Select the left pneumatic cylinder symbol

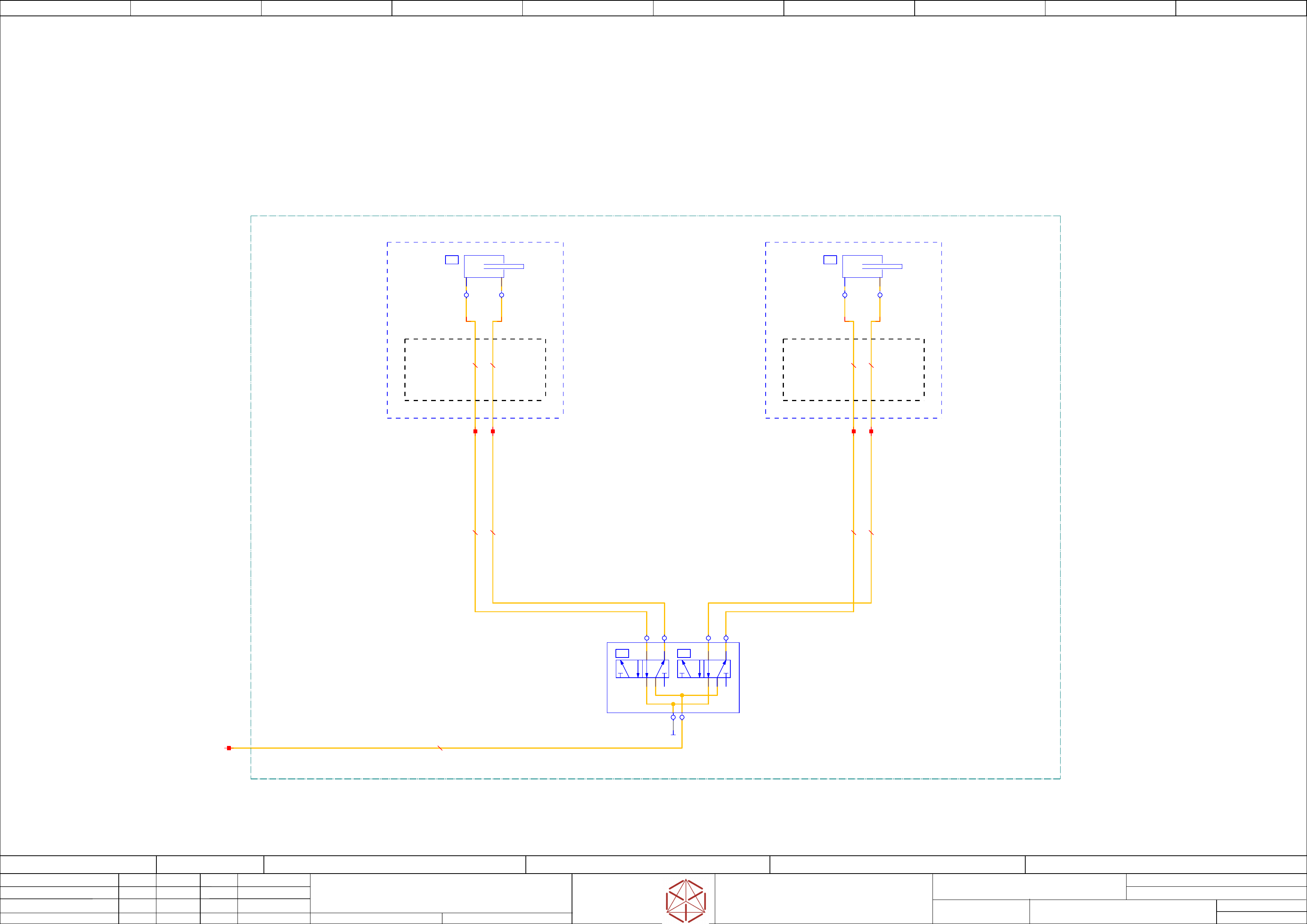point(484,266)
